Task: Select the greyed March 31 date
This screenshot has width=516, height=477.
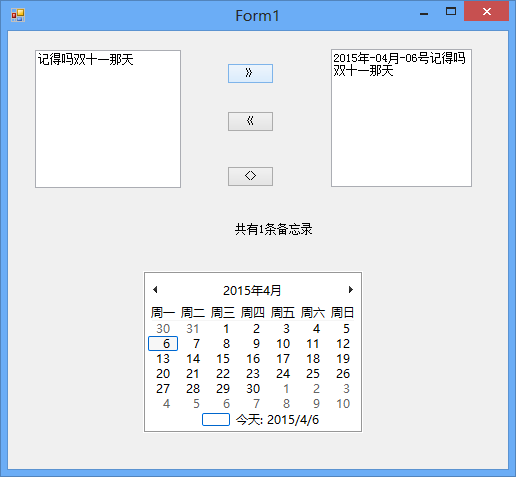Action: tap(193, 329)
